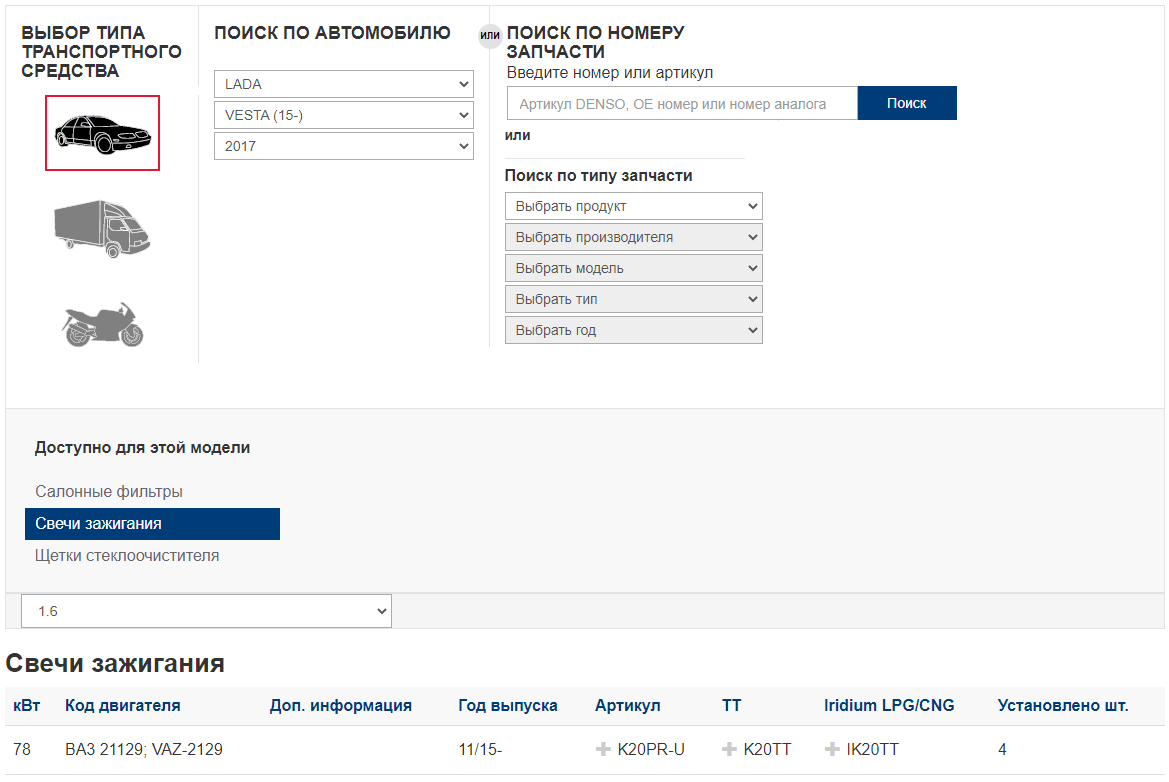Viewport: 1169px width, 782px height.
Task: Click the 'кВт' column header
Action: pos(27,705)
